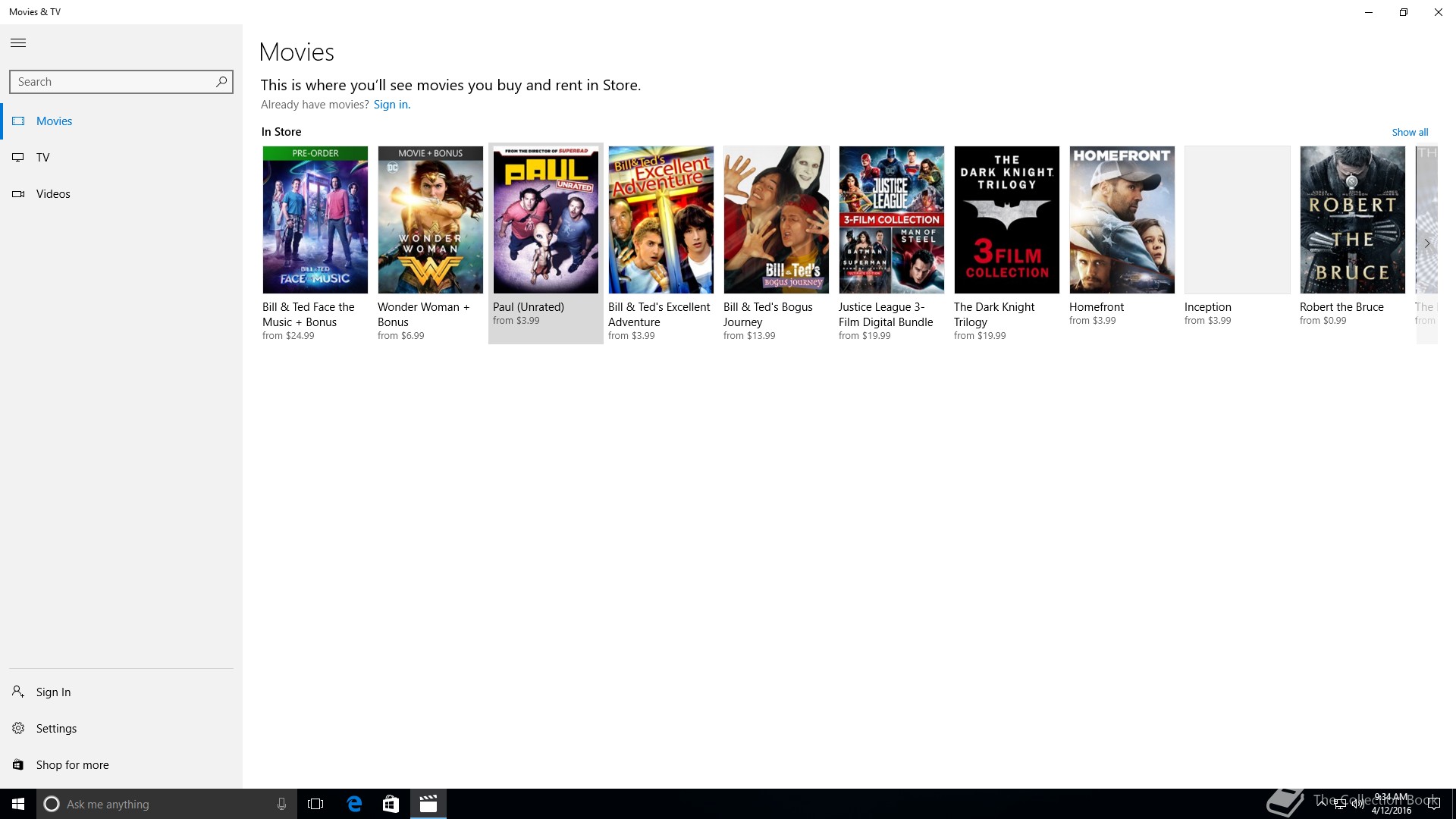Image resolution: width=1456 pixels, height=819 pixels.
Task: Click the Ask me anything search box
Action: (167, 804)
